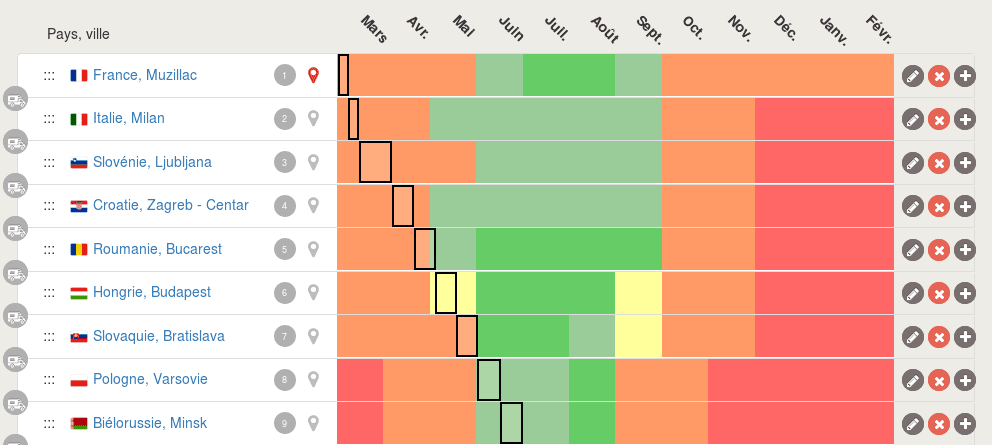Viewport: 992px width, 445px height.
Task: Click the plus icon on the Pologne, Varsovie row
Action: (x=964, y=380)
